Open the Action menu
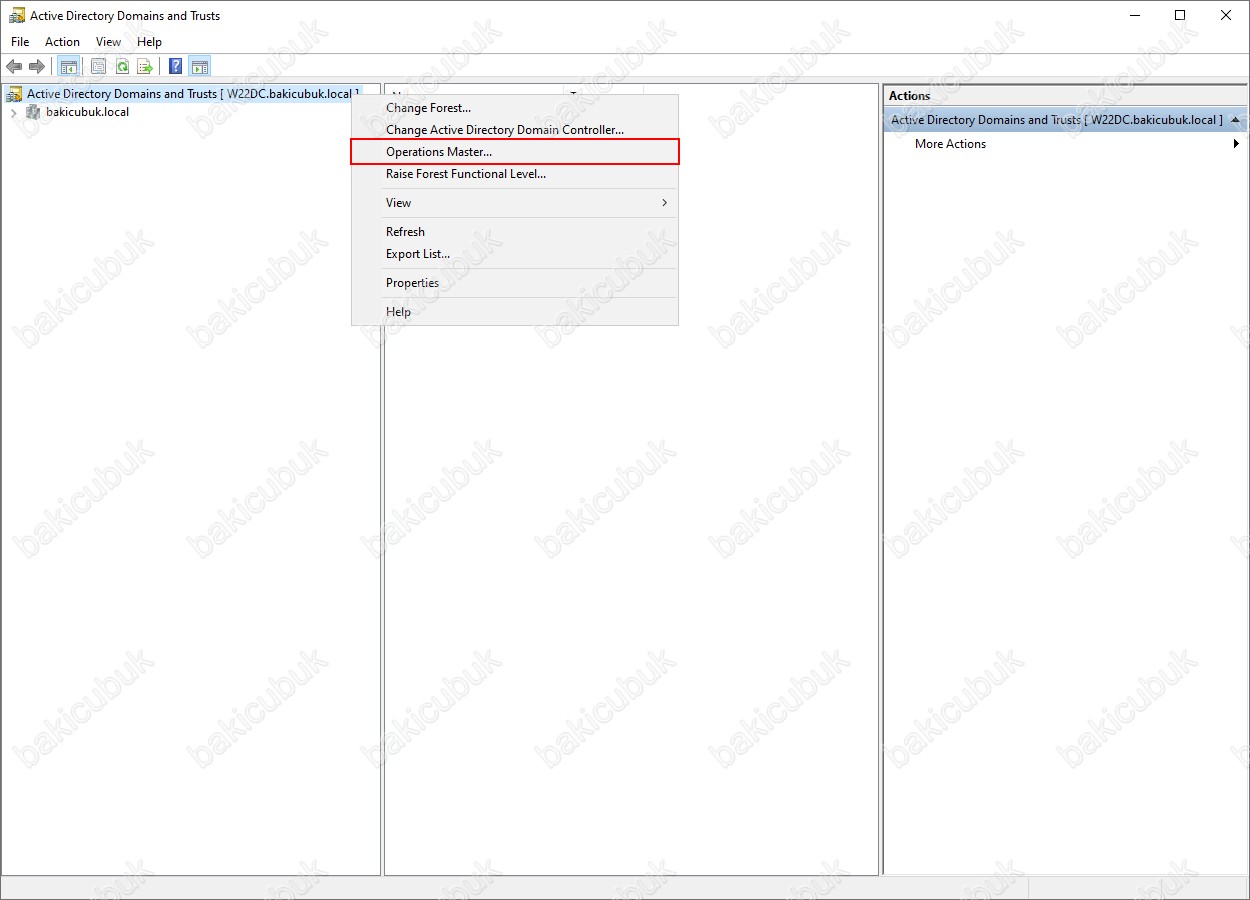Screen dimensions: 1250x900 tap(62, 42)
